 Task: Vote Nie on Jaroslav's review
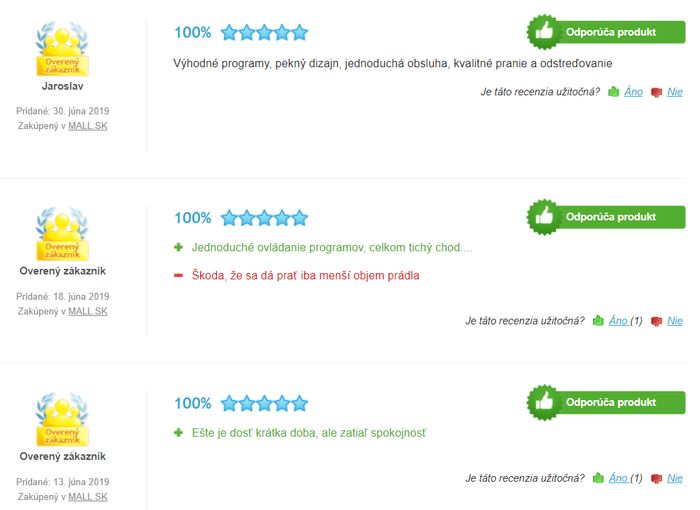[x=675, y=92]
